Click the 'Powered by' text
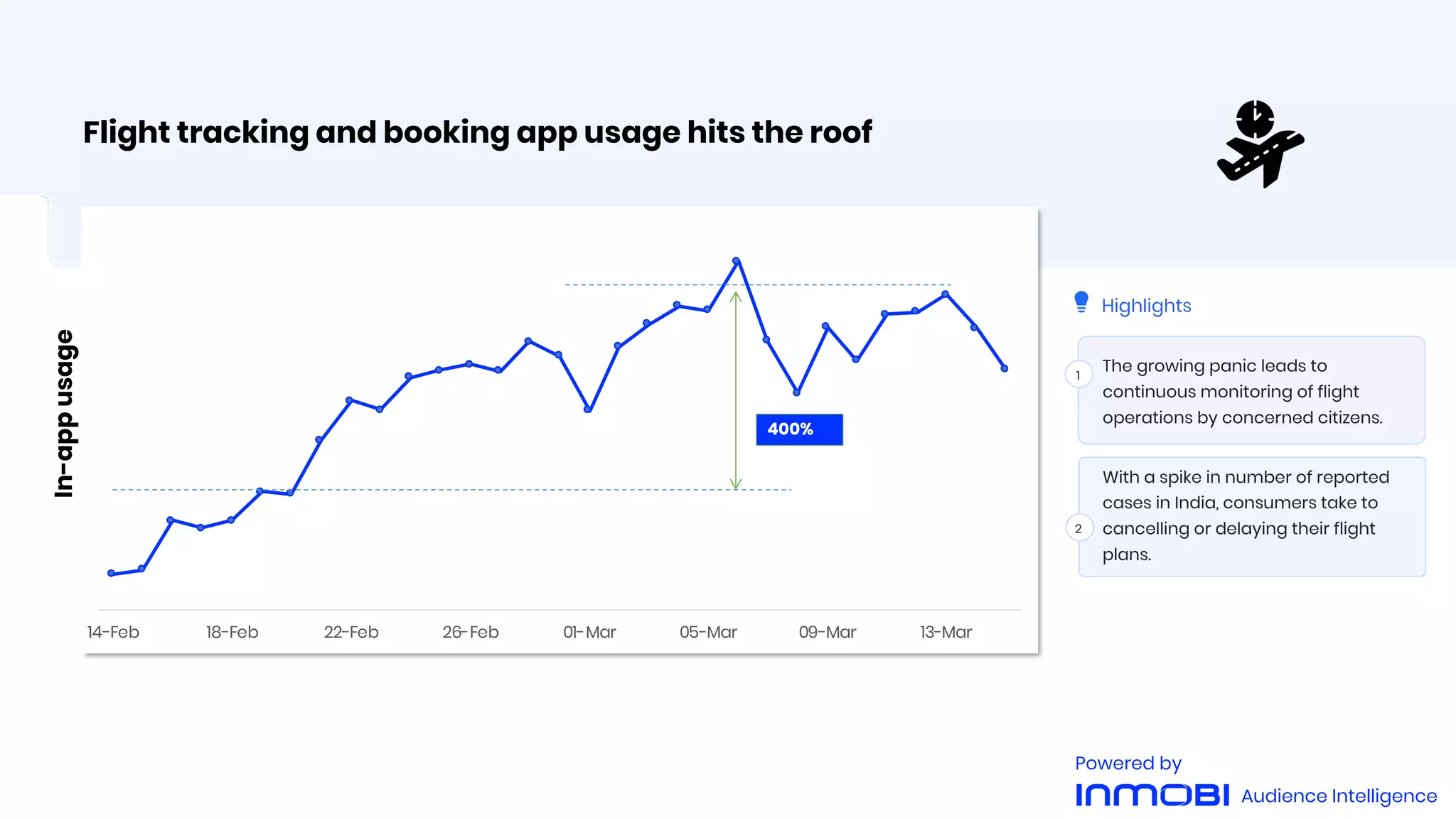 (x=1128, y=764)
